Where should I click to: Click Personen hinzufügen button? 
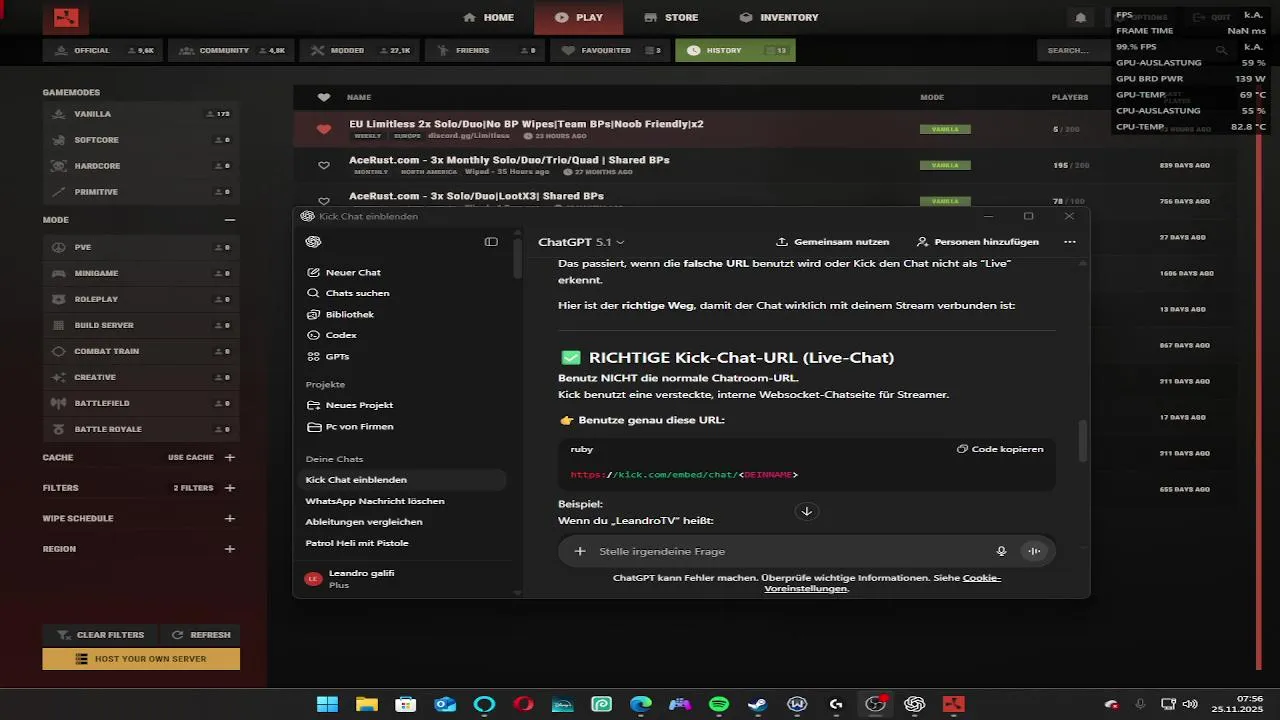point(978,242)
